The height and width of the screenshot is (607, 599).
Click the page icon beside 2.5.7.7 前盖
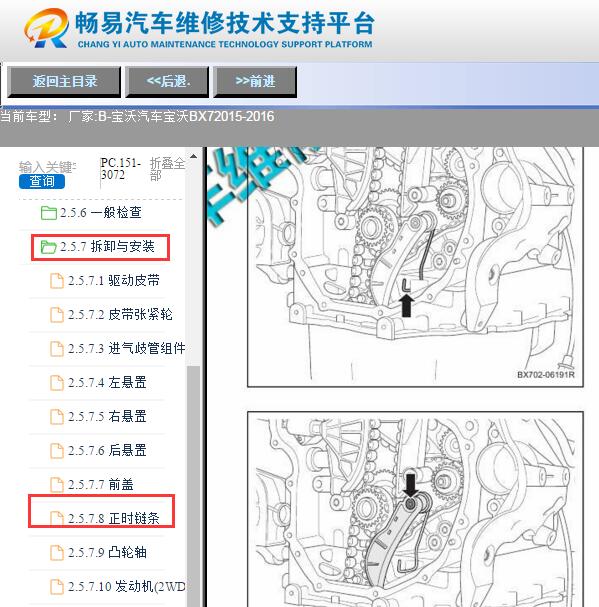57,485
